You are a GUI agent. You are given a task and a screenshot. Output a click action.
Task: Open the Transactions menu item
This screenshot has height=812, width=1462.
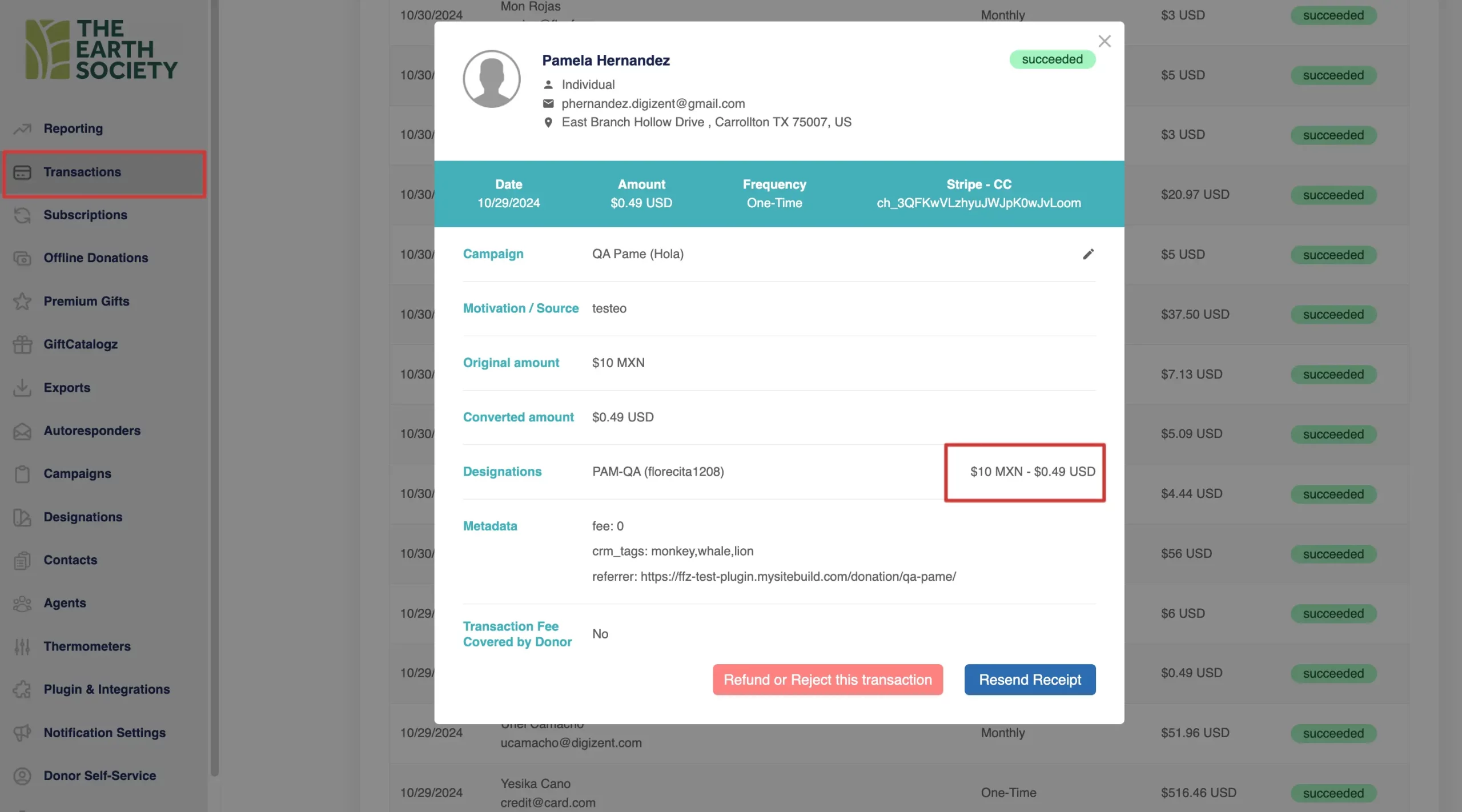82,172
